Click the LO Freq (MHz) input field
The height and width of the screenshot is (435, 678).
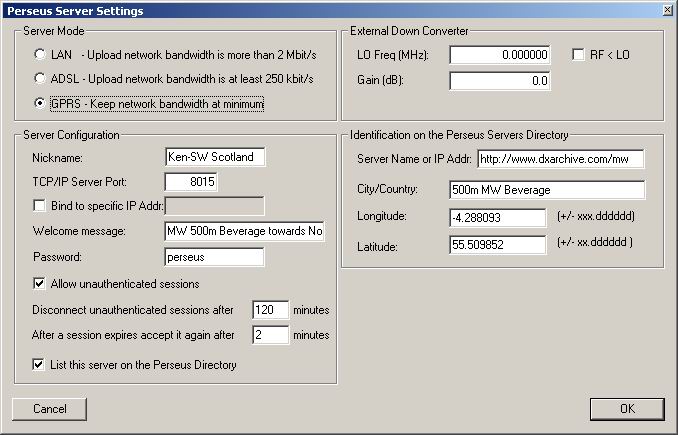tap(500, 55)
